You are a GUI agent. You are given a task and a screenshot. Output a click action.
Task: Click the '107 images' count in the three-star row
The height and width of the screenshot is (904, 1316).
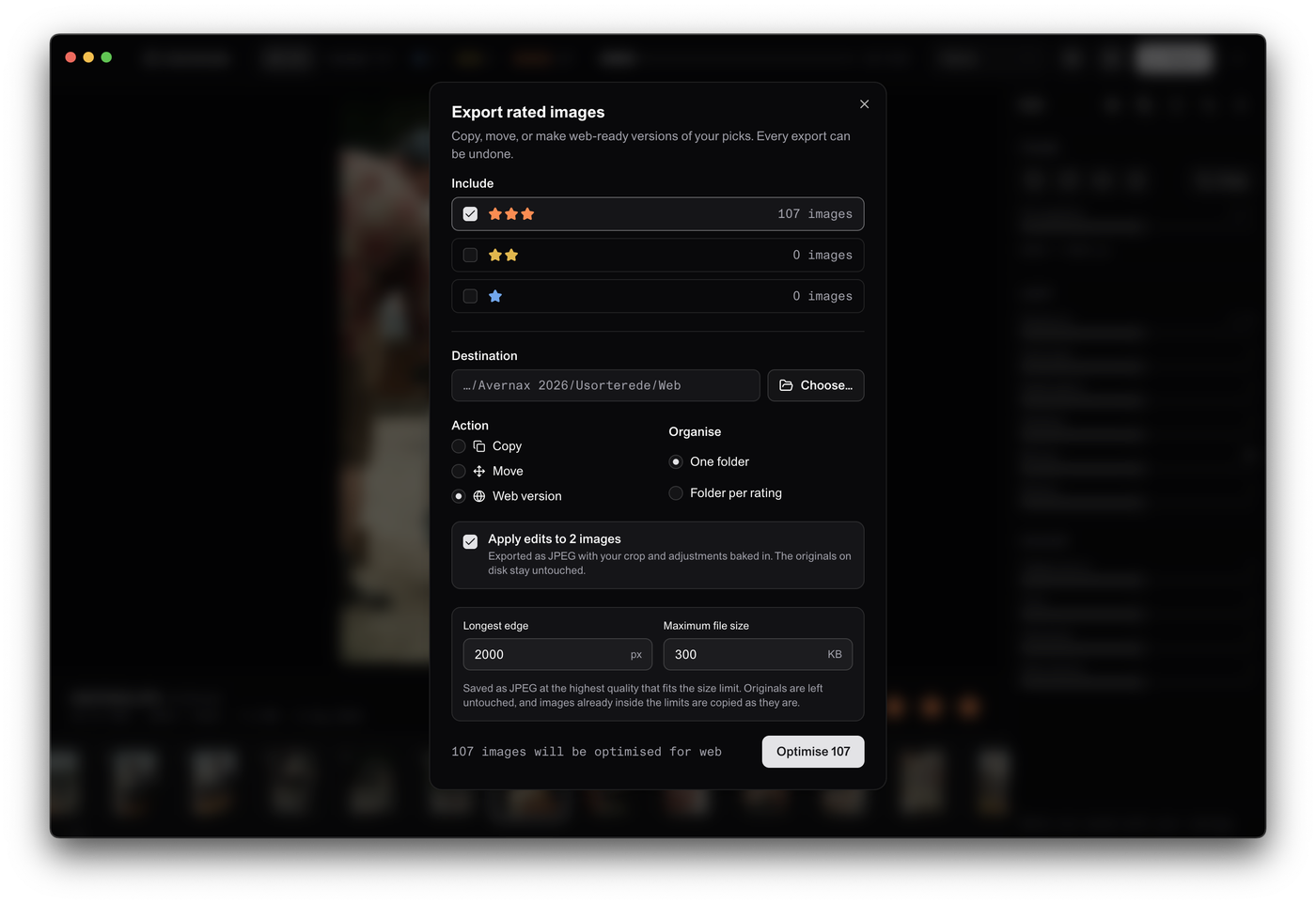click(815, 214)
